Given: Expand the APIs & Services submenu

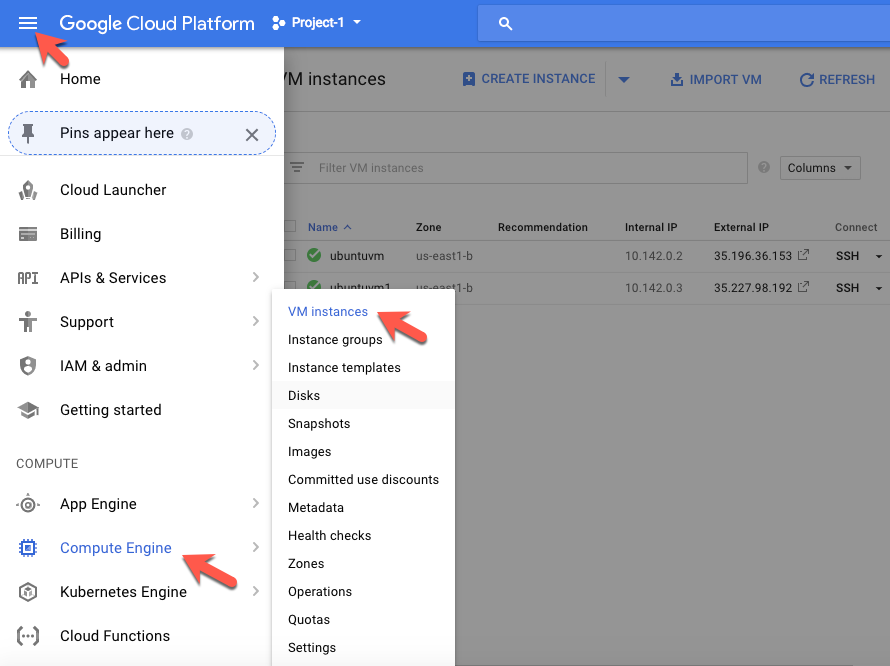Looking at the screenshot, I should 256,278.
